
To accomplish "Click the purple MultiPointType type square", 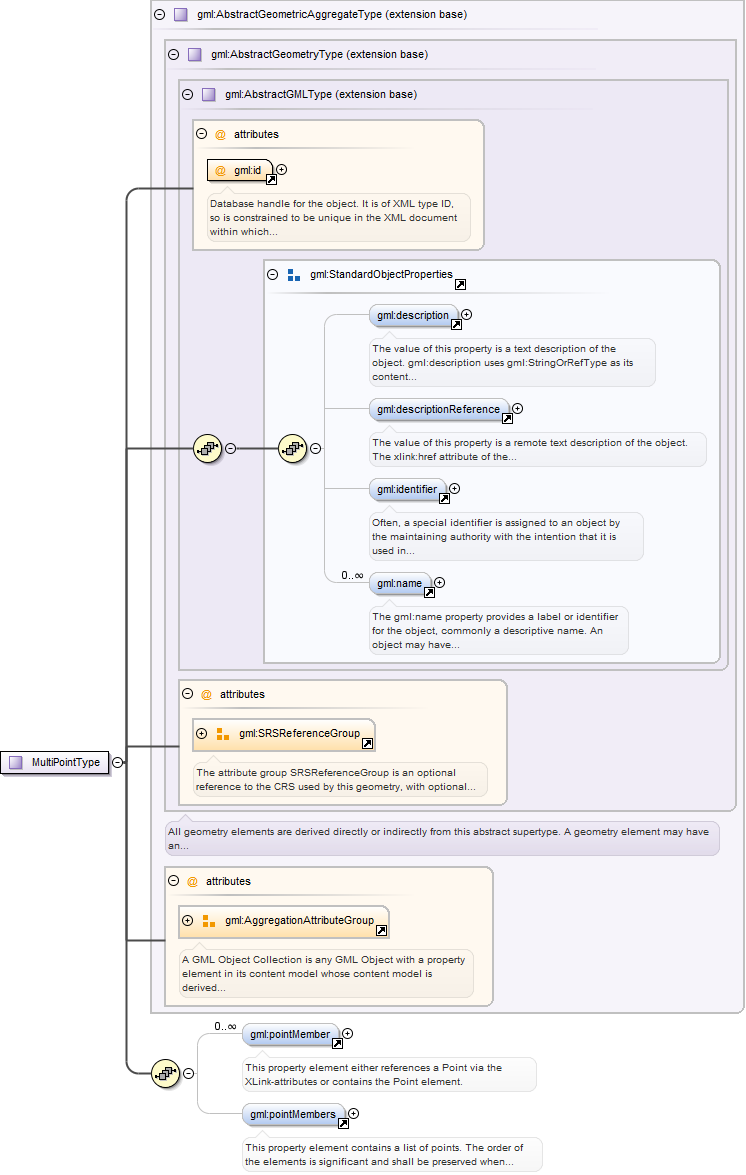I will pyautogui.click(x=16, y=762).
